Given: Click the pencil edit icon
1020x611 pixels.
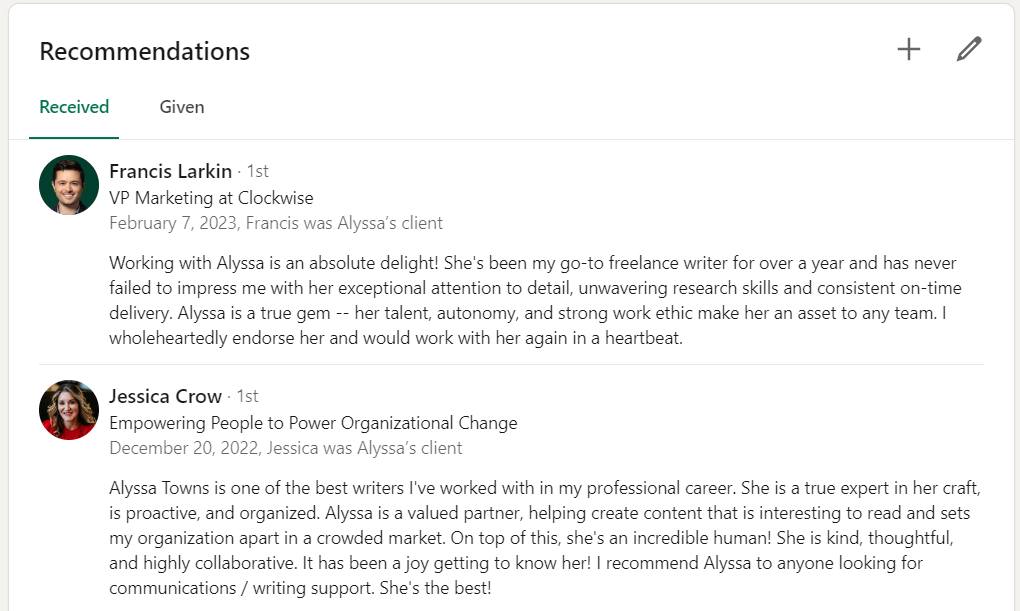Looking at the screenshot, I should pos(968,49).
